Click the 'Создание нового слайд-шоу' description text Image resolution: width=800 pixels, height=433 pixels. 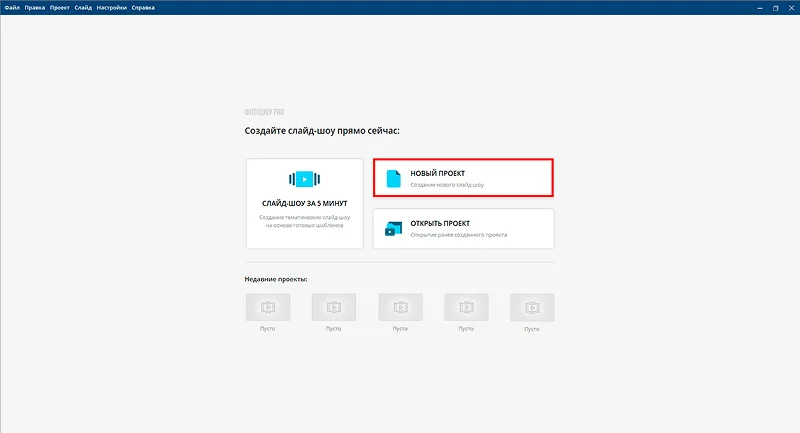[447, 185]
